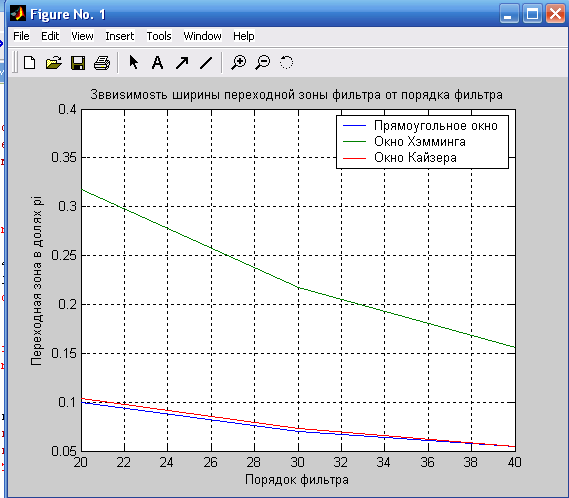Screen dimensions: 569x498
Task: Click the 'Figure No. 1' title bar text
Action: click(x=68, y=14)
